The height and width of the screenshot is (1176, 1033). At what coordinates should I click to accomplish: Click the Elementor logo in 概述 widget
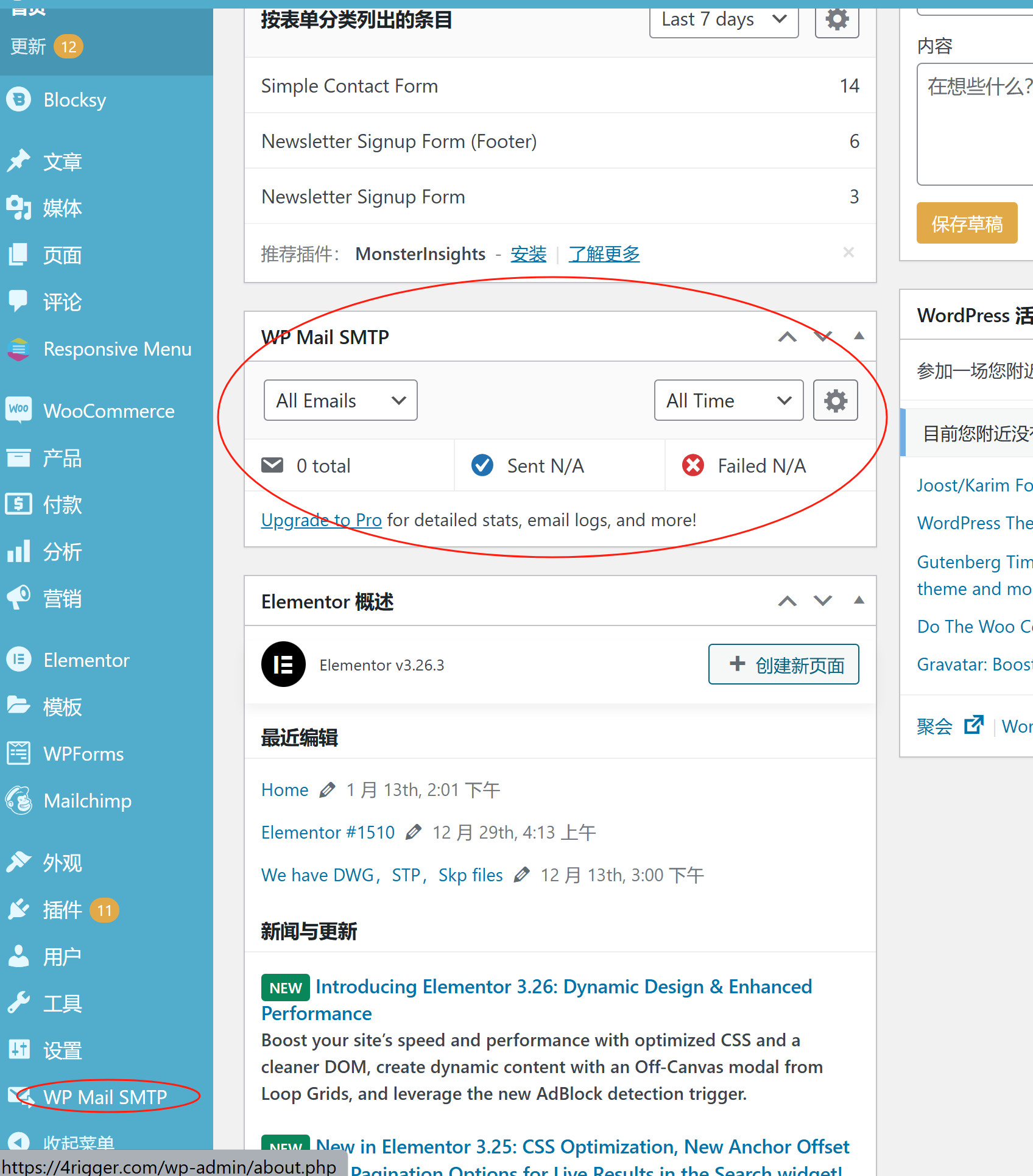click(283, 664)
